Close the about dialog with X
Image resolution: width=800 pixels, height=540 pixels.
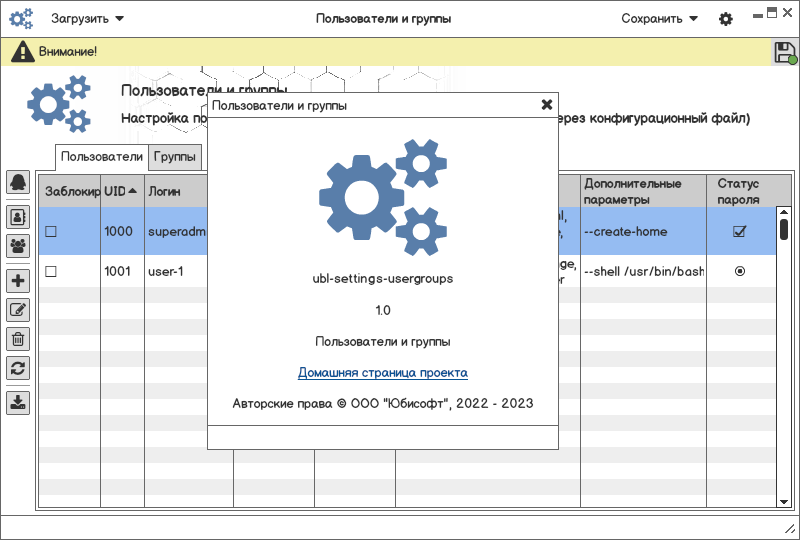coord(546,105)
